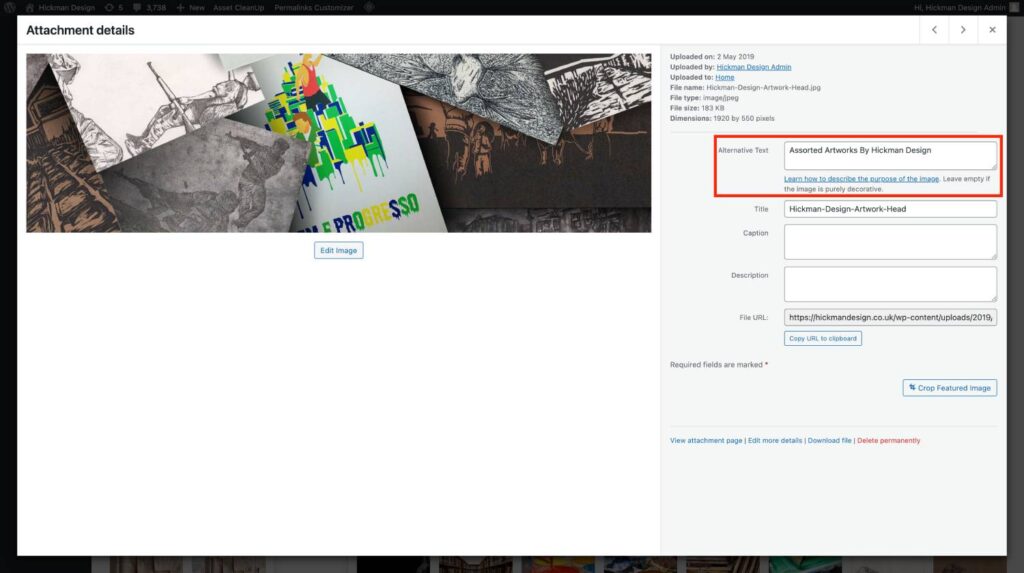Click the Delete permanently link
1024x573 pixels.
888,440
